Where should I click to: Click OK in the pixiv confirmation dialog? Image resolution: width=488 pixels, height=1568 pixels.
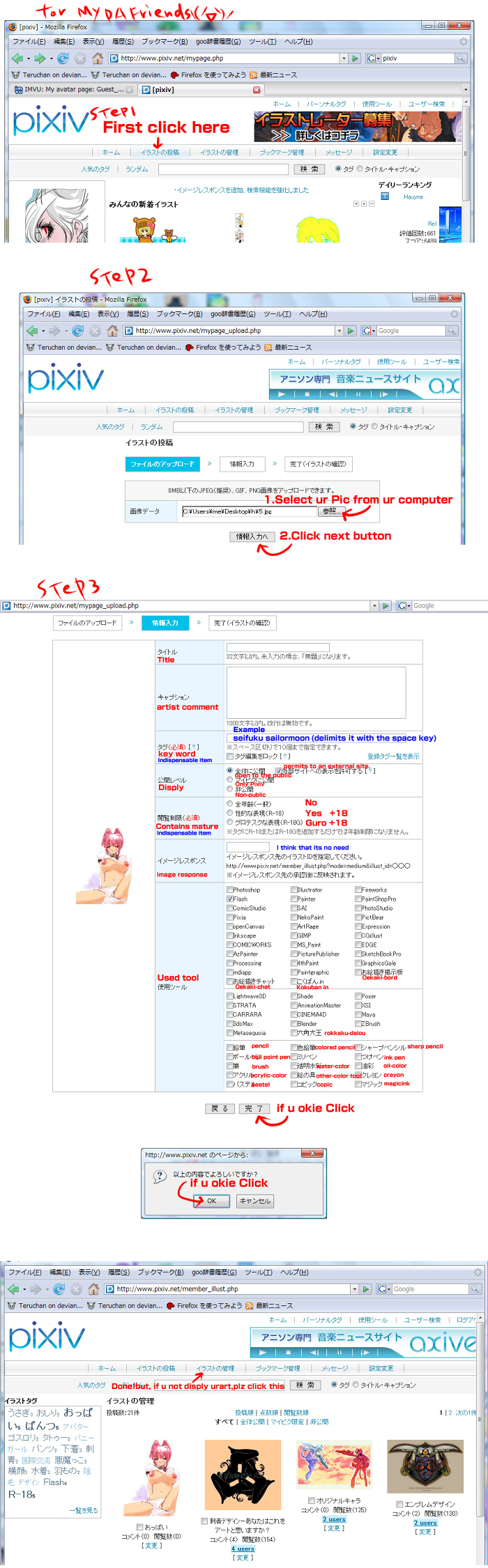coord(211,1201)
